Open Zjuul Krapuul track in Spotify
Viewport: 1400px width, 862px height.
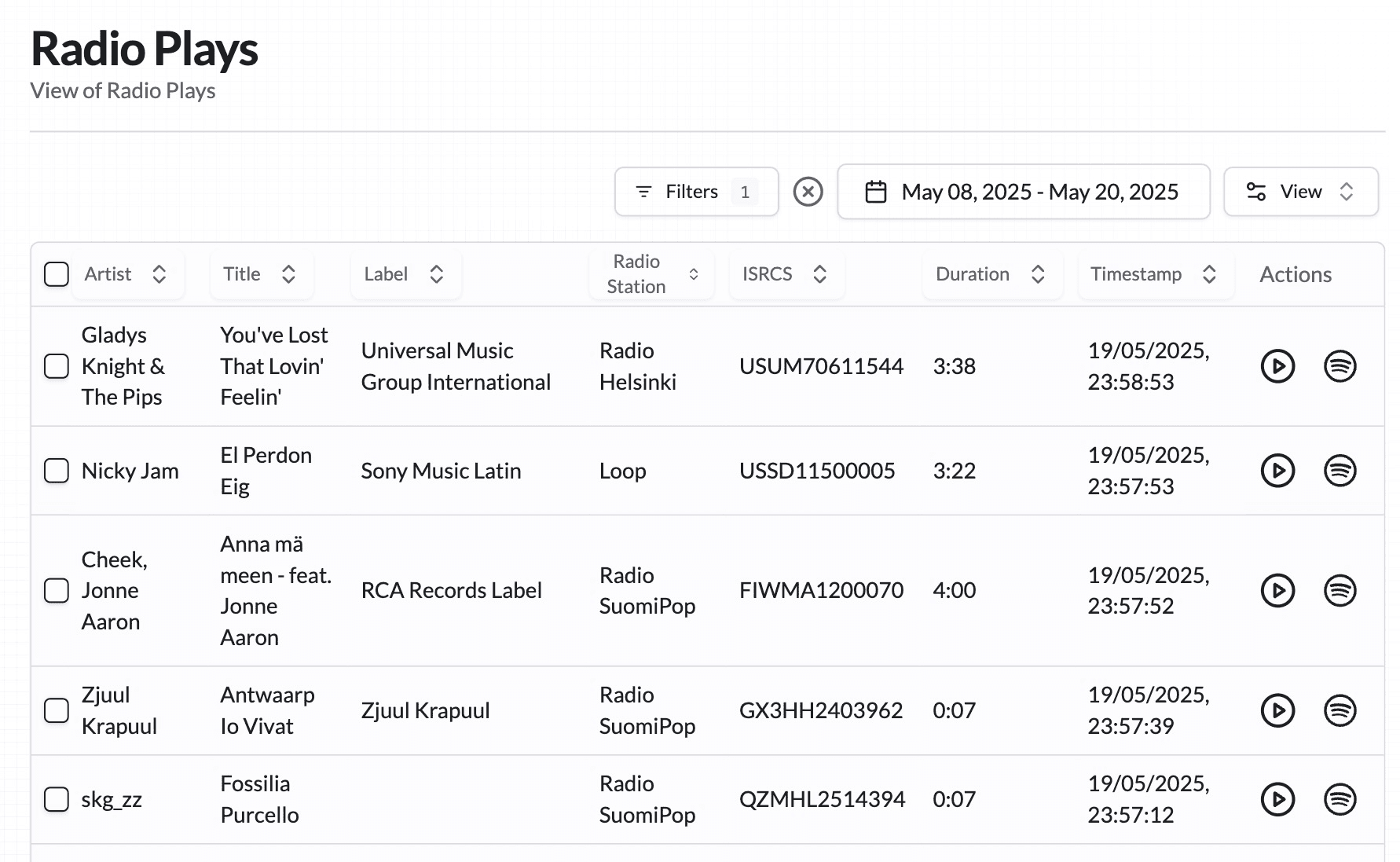[1340, 710]
